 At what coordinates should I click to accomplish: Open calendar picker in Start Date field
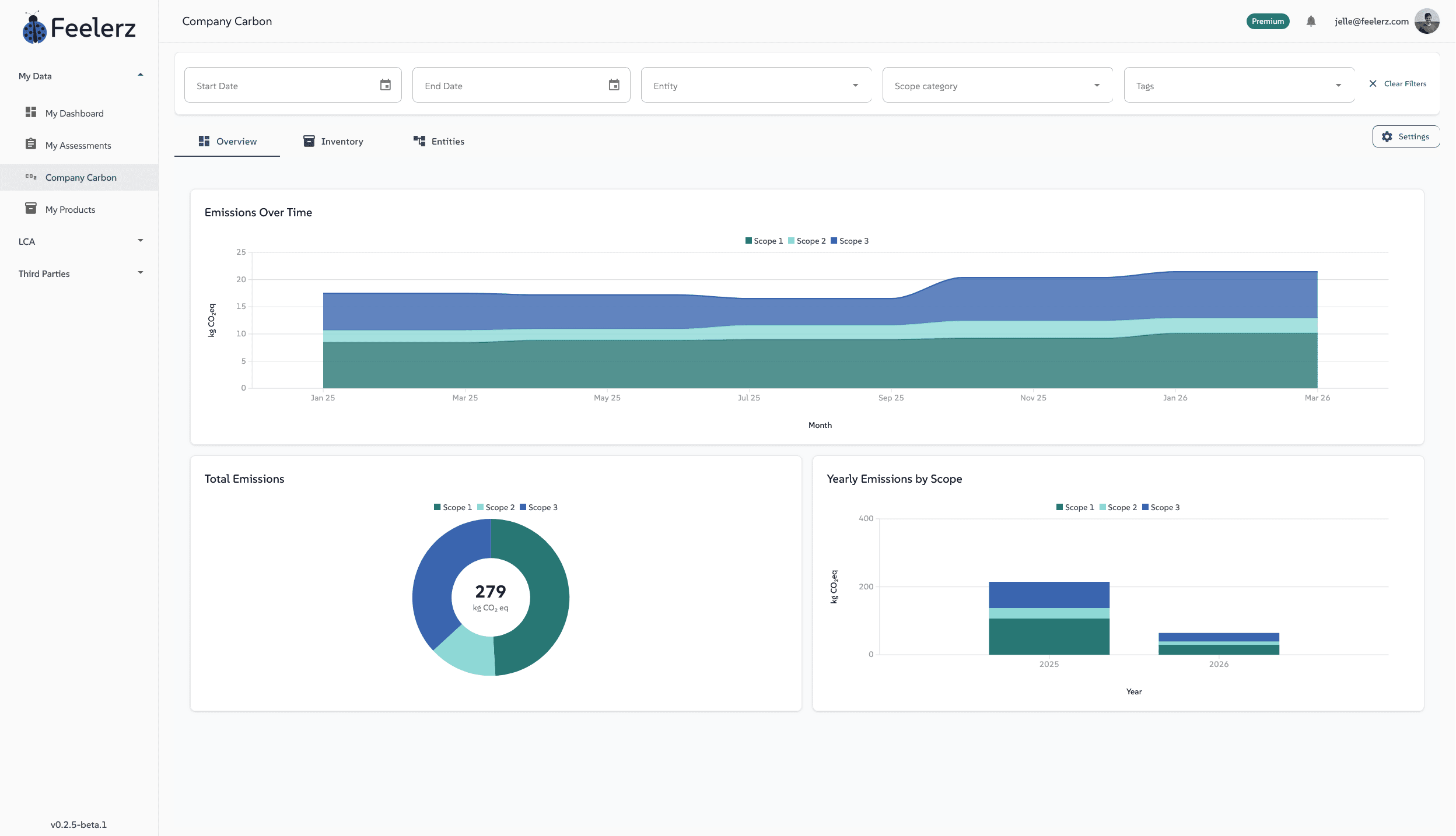click(385, 85)
